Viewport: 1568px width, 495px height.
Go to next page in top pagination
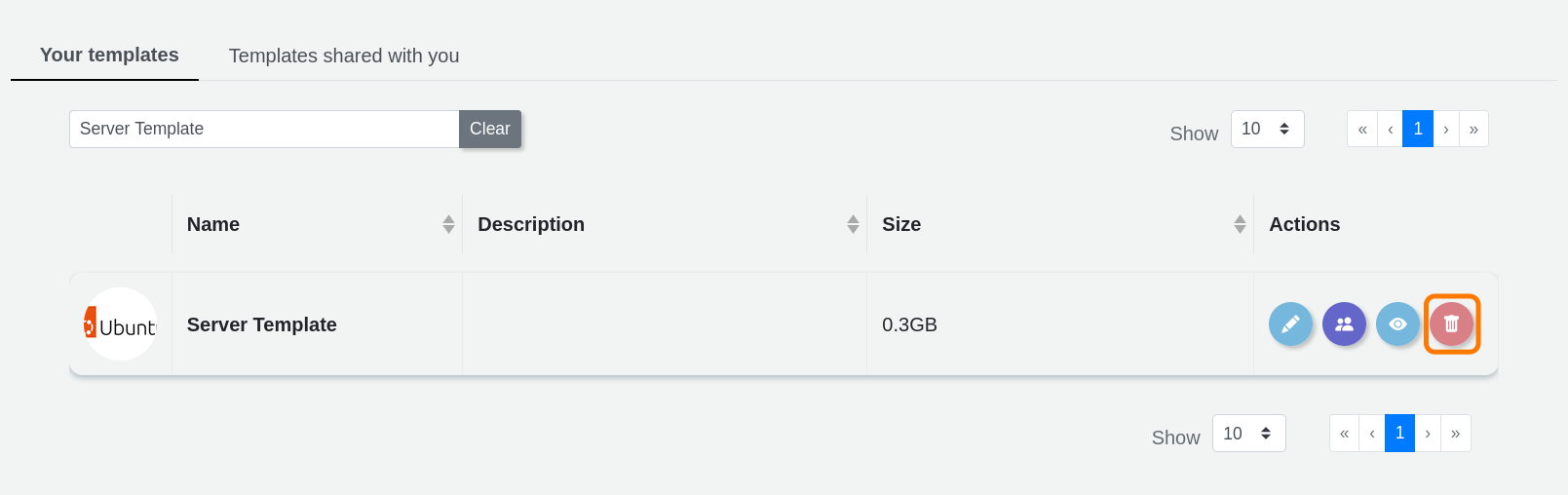click(x=1446, y=130)
